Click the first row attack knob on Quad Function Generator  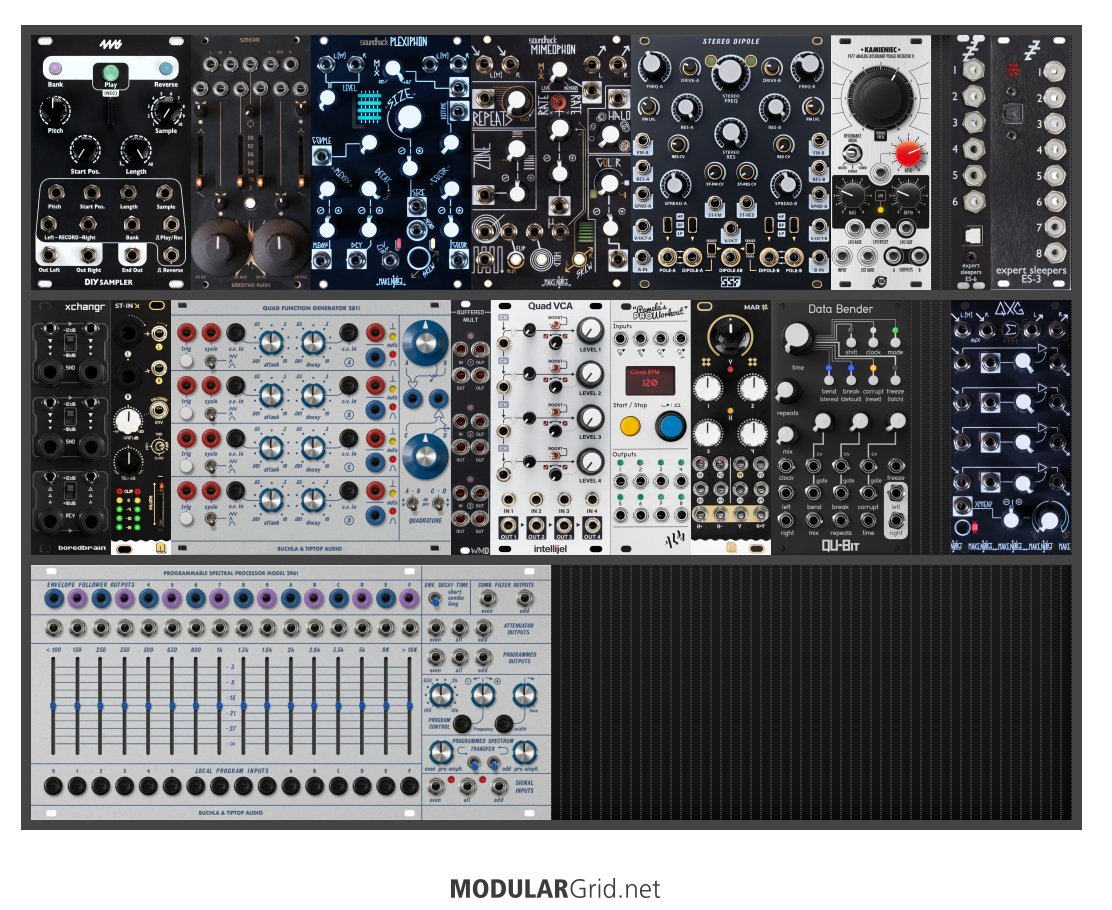pyautogui.click(x=270, y=343)
